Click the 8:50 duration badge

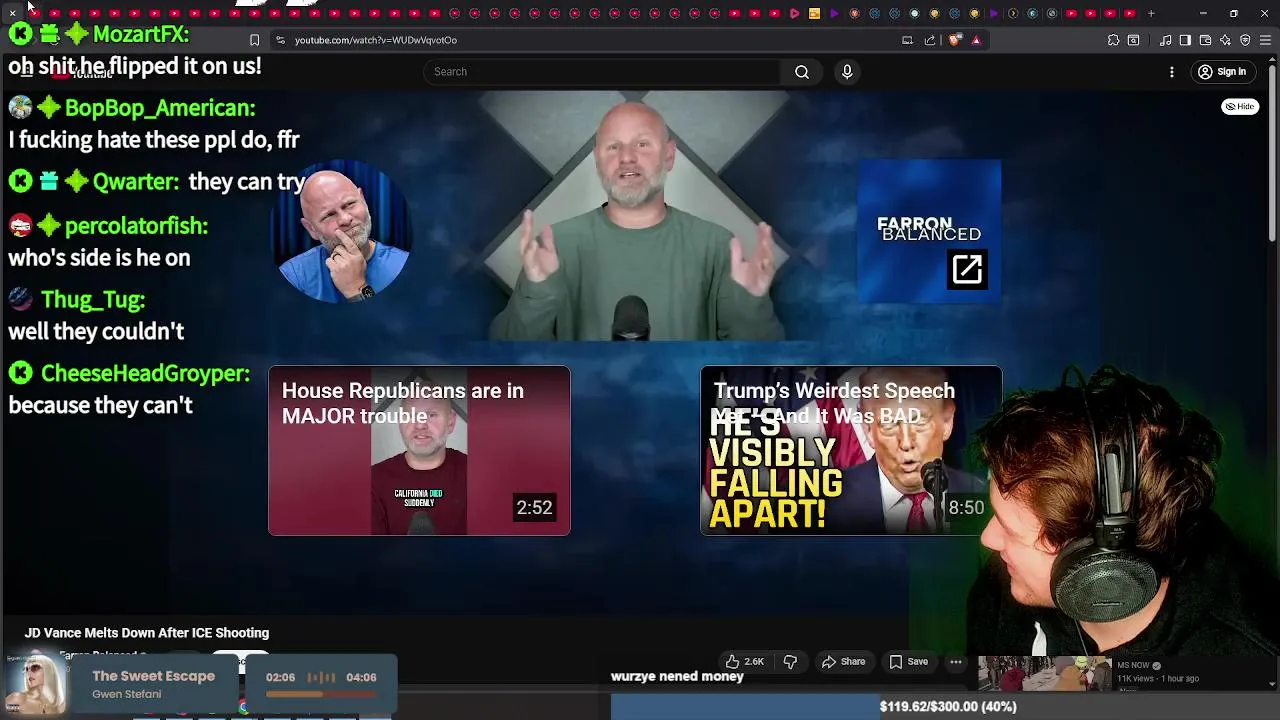pos(966,508)
